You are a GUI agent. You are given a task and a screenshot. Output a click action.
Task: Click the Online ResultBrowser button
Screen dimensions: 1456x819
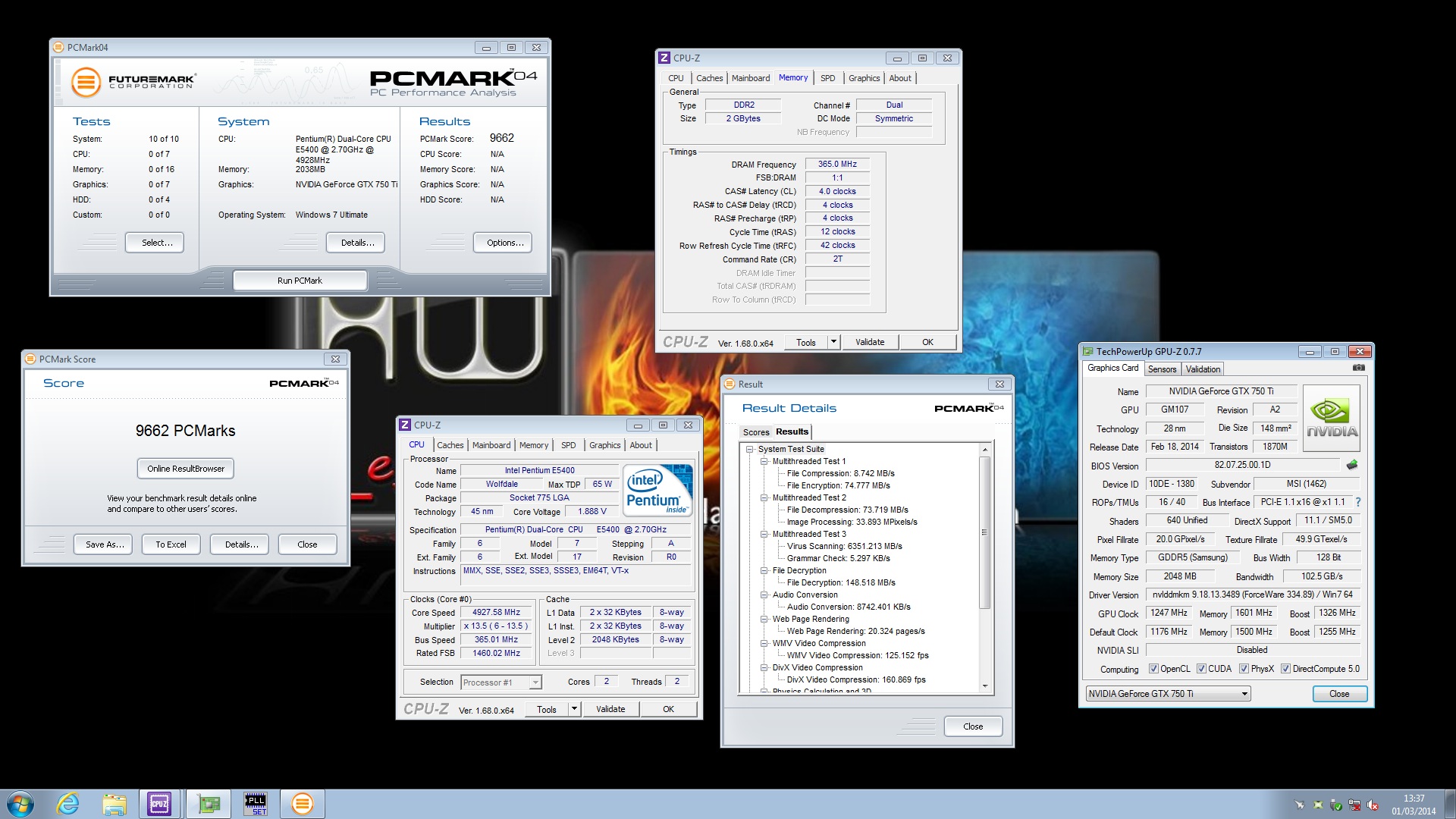click(186, 469)
